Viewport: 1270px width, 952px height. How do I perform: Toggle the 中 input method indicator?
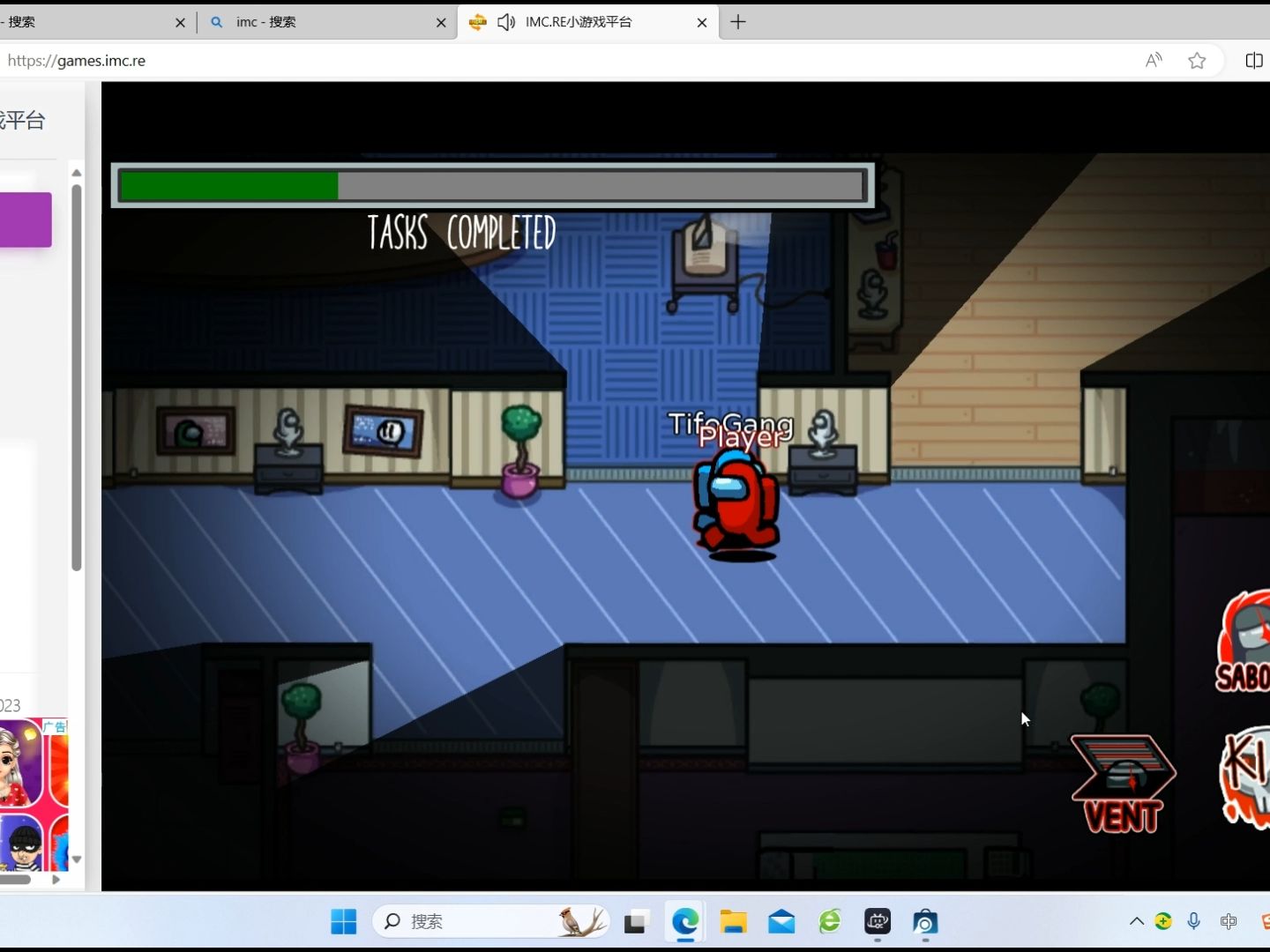(x=1229, y=921)
